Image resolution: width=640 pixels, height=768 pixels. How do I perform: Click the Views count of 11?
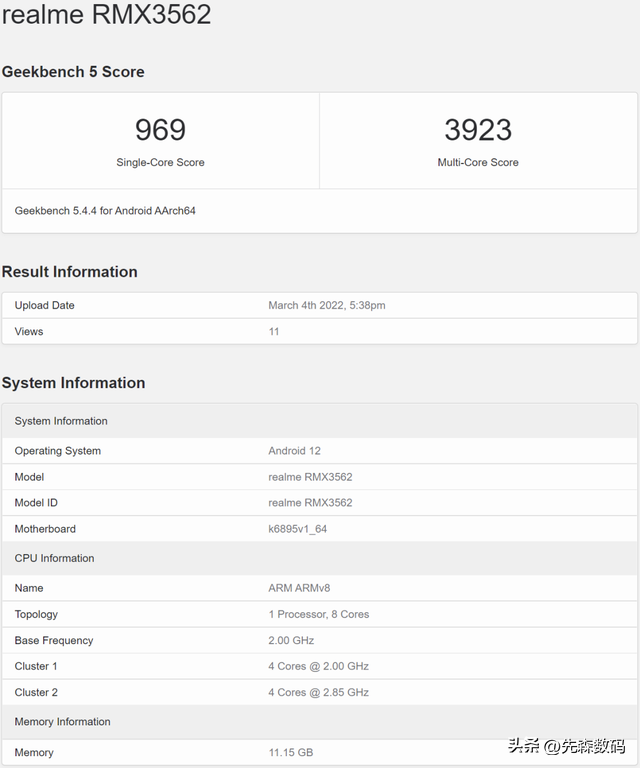[274, 331]
